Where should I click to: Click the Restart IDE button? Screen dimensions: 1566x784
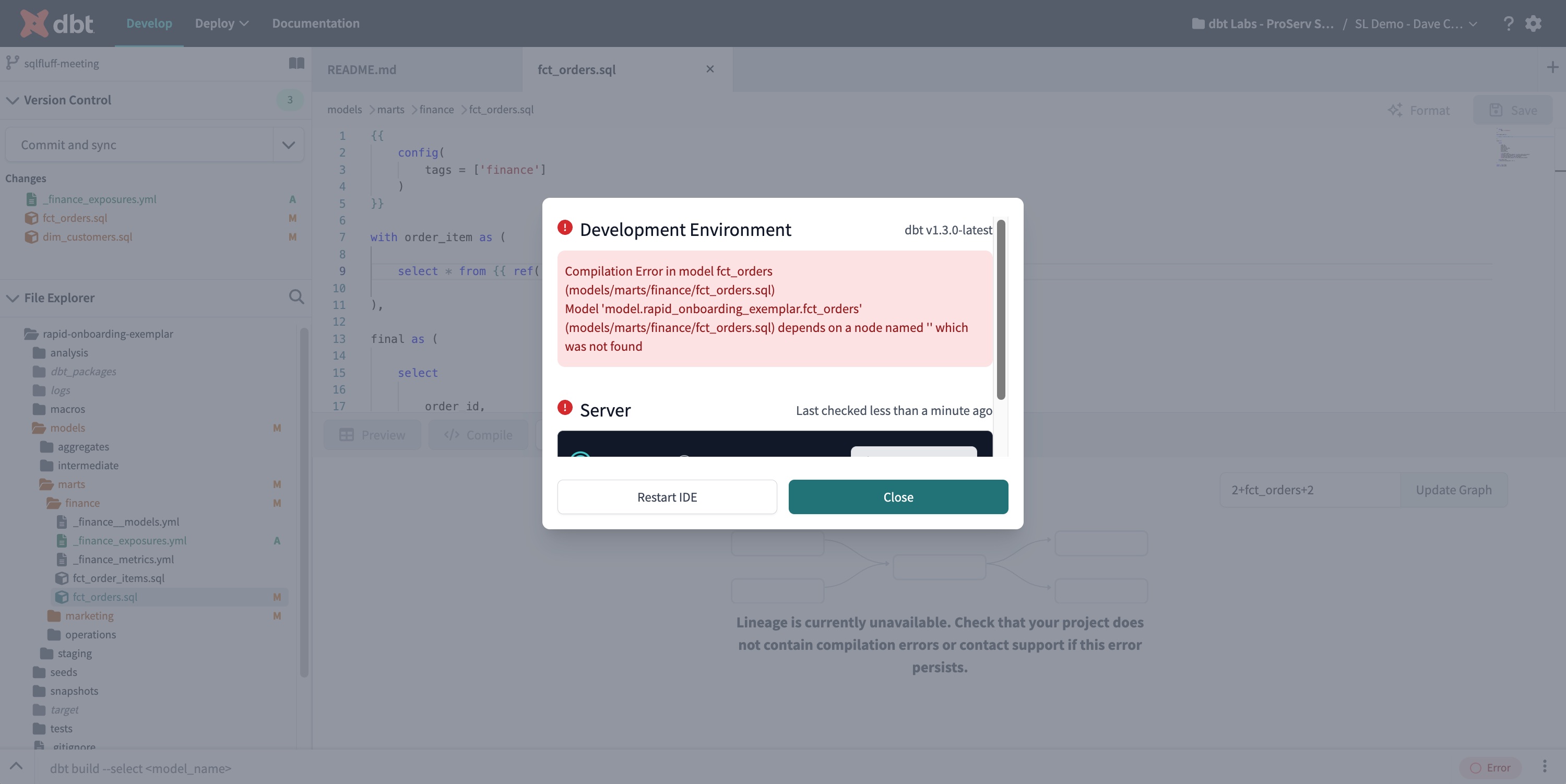666,496
